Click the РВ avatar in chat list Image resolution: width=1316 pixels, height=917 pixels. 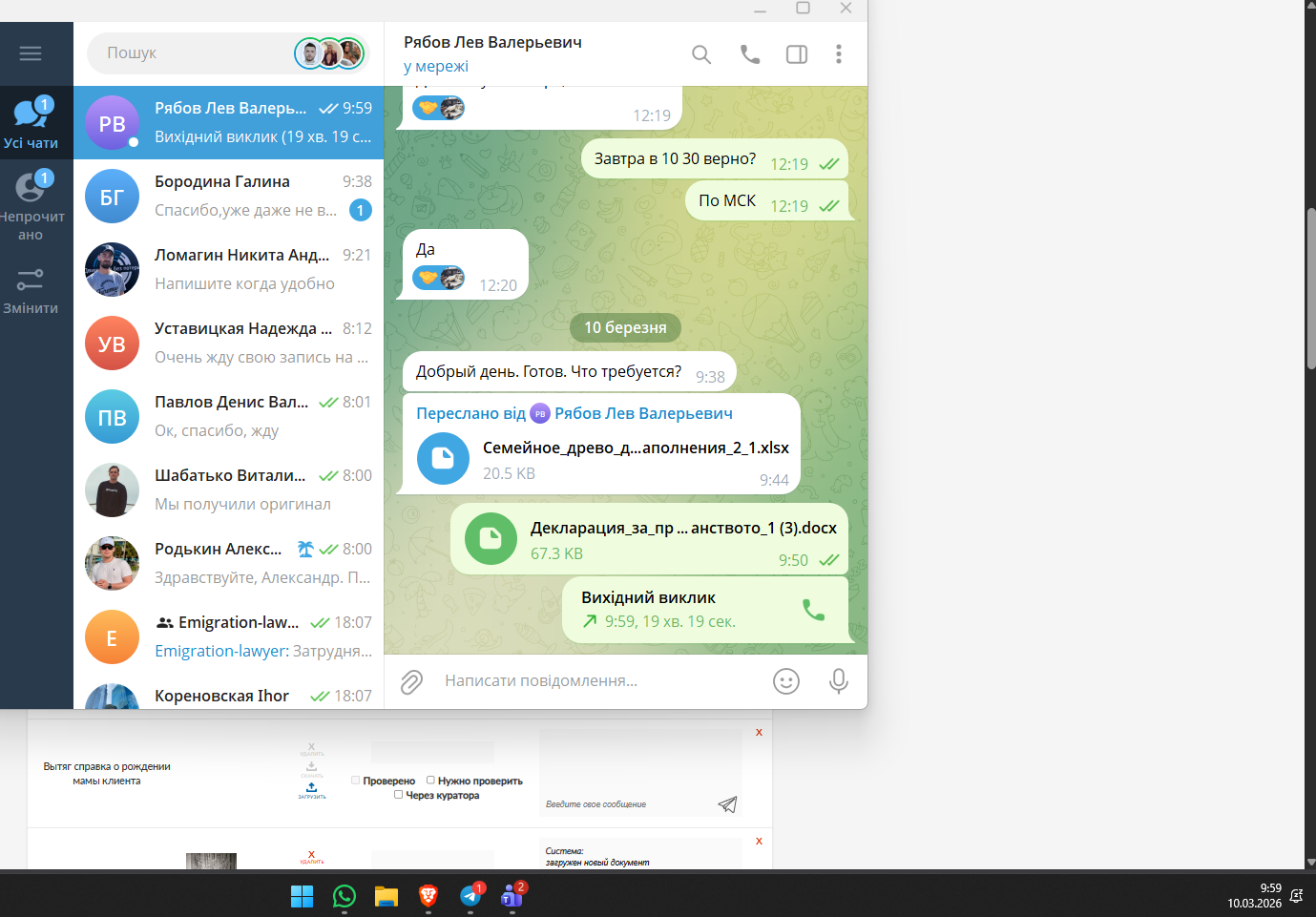tap(113, 123)
